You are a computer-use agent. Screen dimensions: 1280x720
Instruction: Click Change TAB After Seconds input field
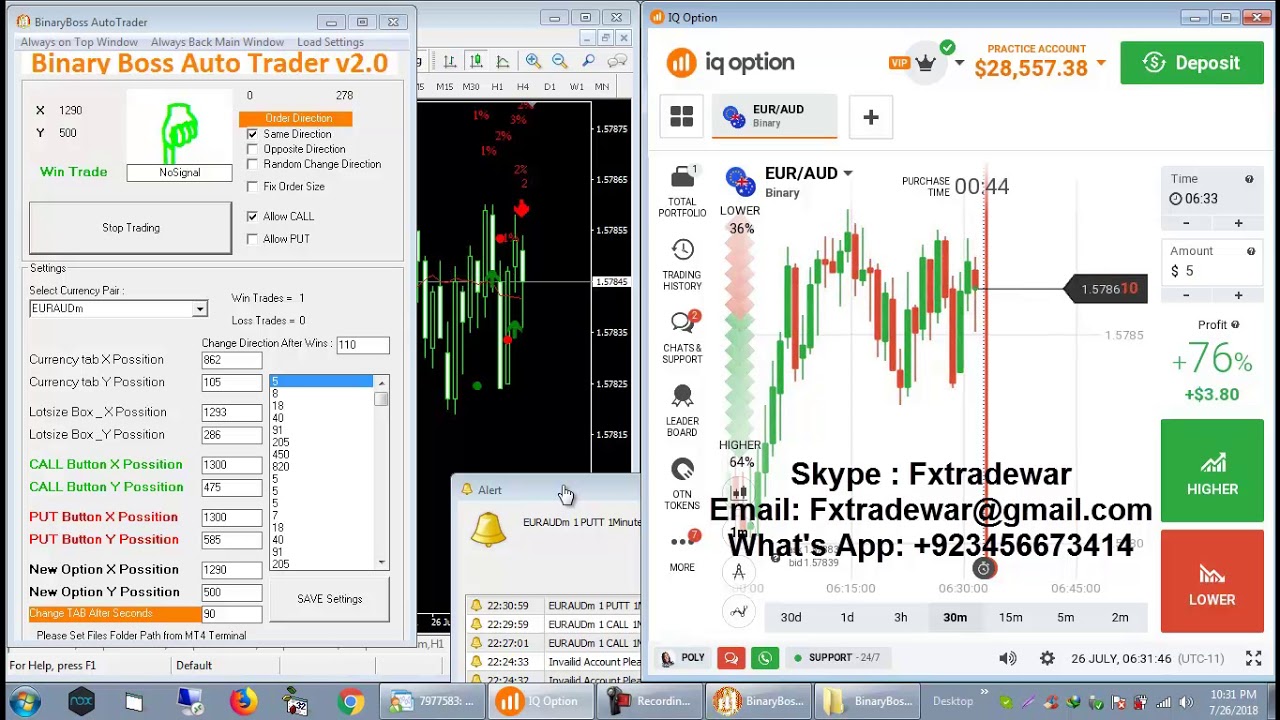[x=231, y=614]
